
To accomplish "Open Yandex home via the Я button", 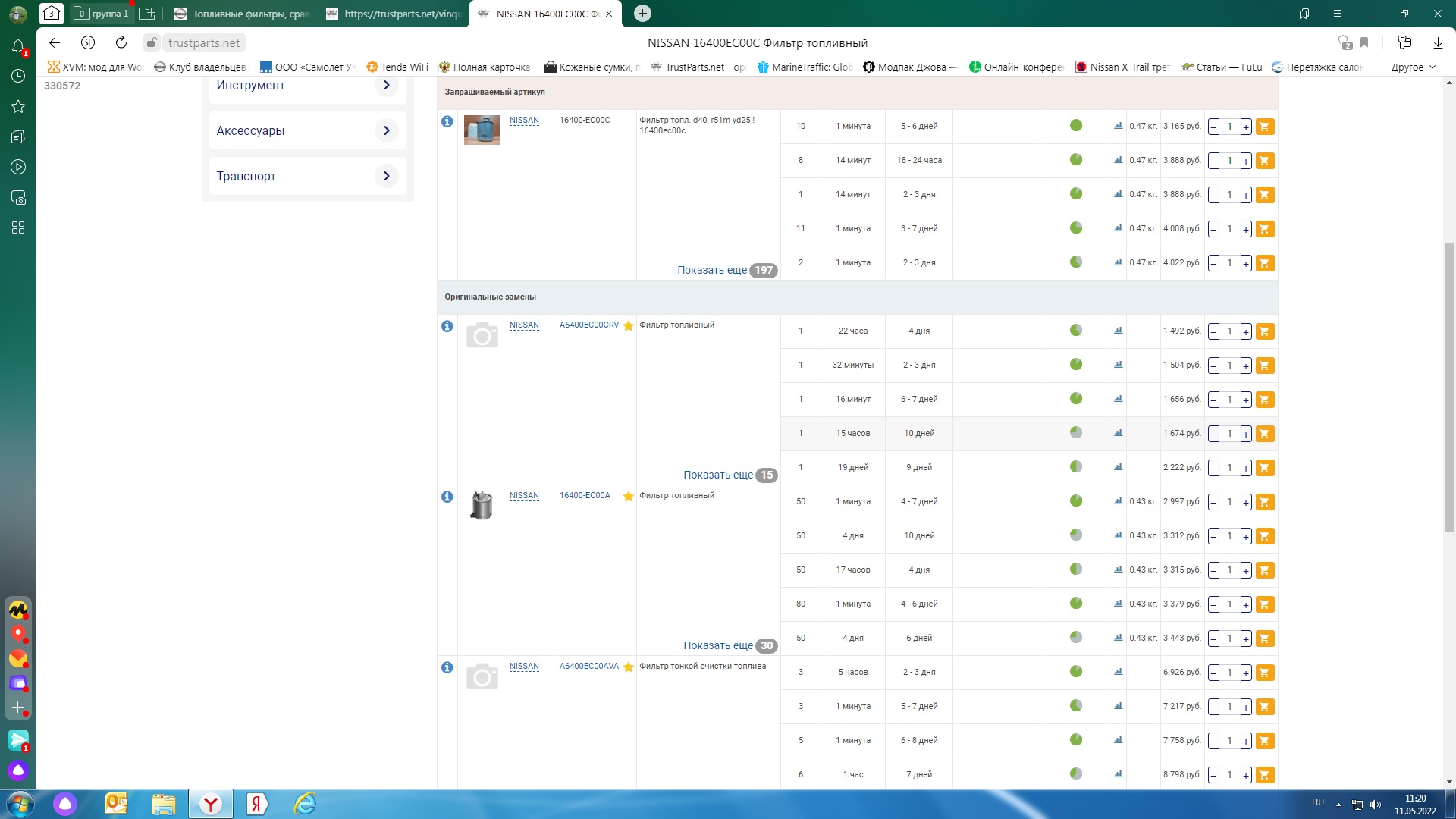I will pos(88,43).
